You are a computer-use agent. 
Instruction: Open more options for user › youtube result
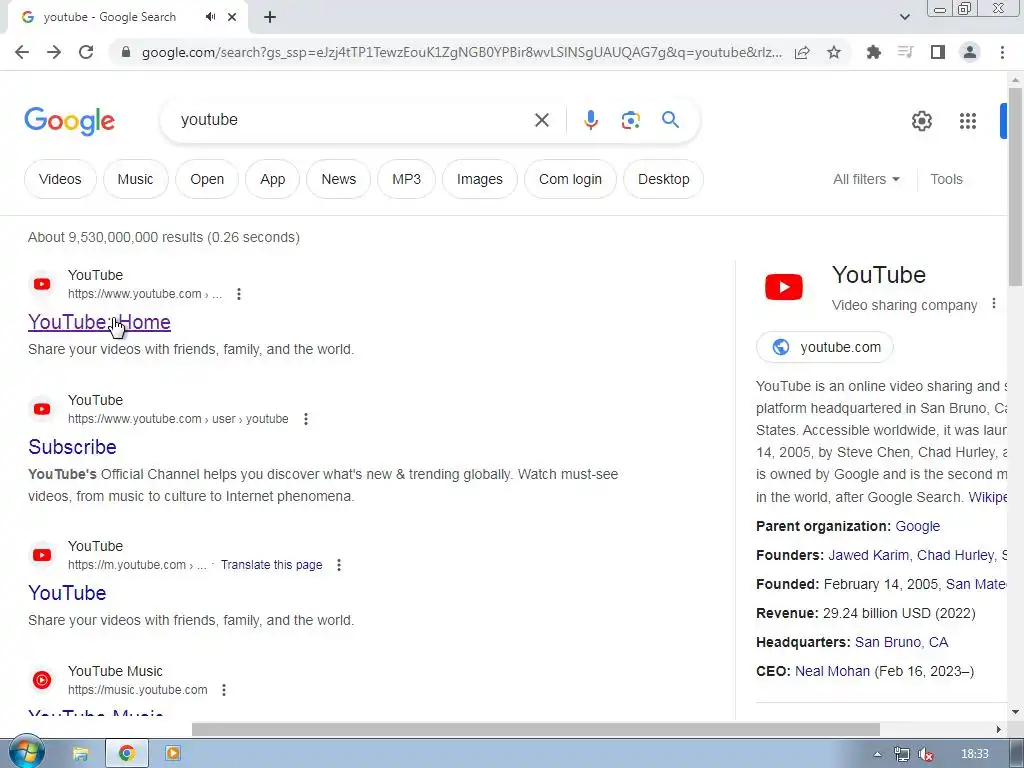(x=306, y=419)
